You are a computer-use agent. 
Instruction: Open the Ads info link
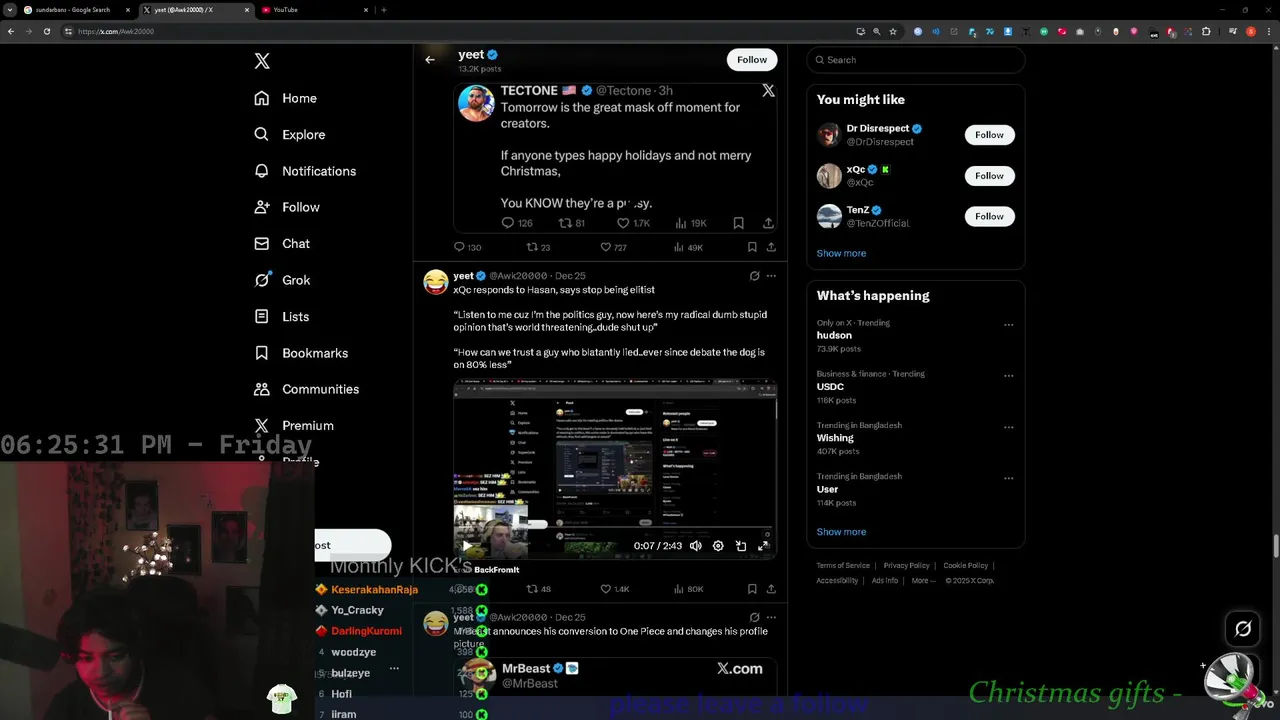[884, 581]
